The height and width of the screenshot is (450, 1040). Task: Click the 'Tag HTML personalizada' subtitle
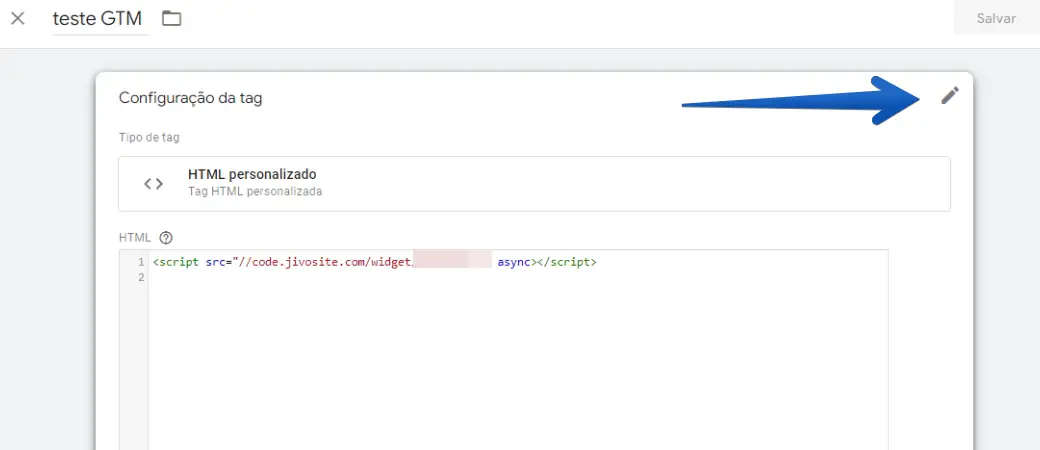[255, 190]
